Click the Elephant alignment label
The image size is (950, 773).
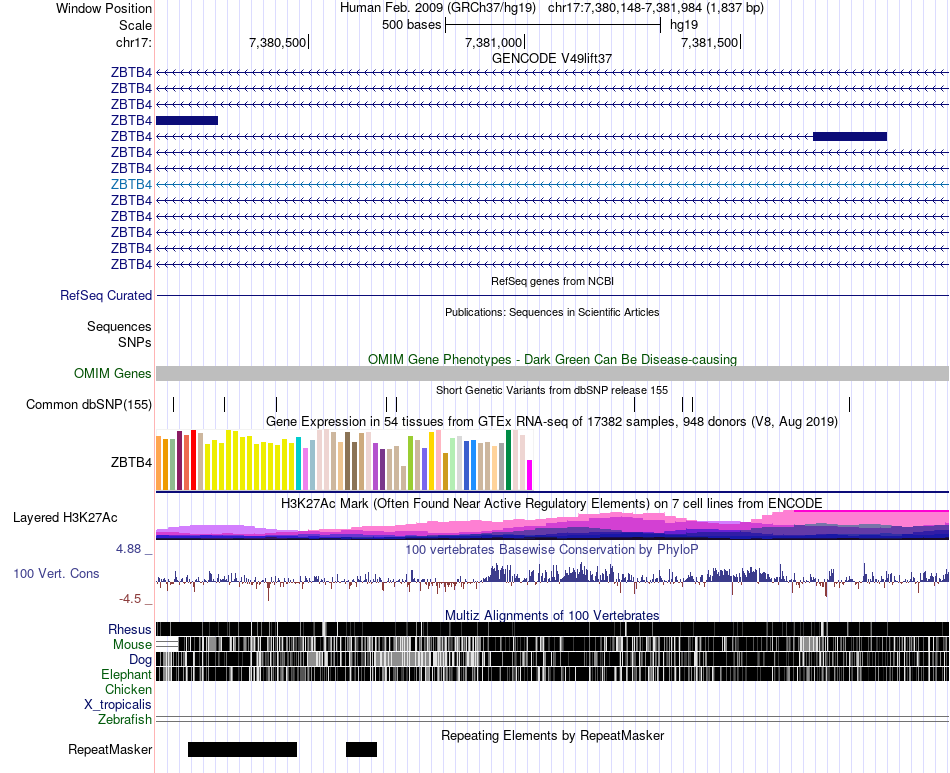[x=126, y=675]
